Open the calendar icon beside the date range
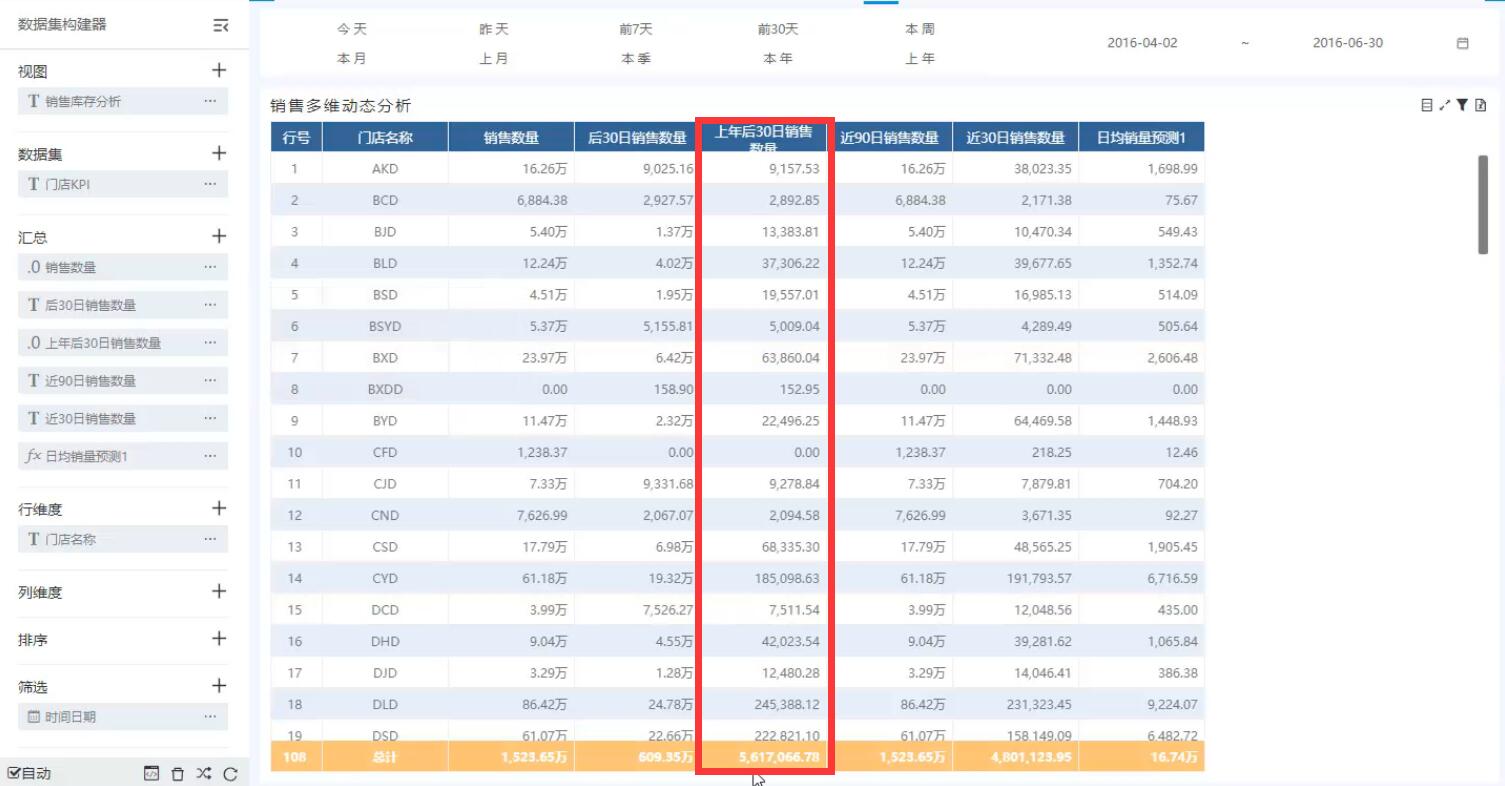Image resolution: width=1505 pixels, height=786 pixels. click(x=1463, y=43)
